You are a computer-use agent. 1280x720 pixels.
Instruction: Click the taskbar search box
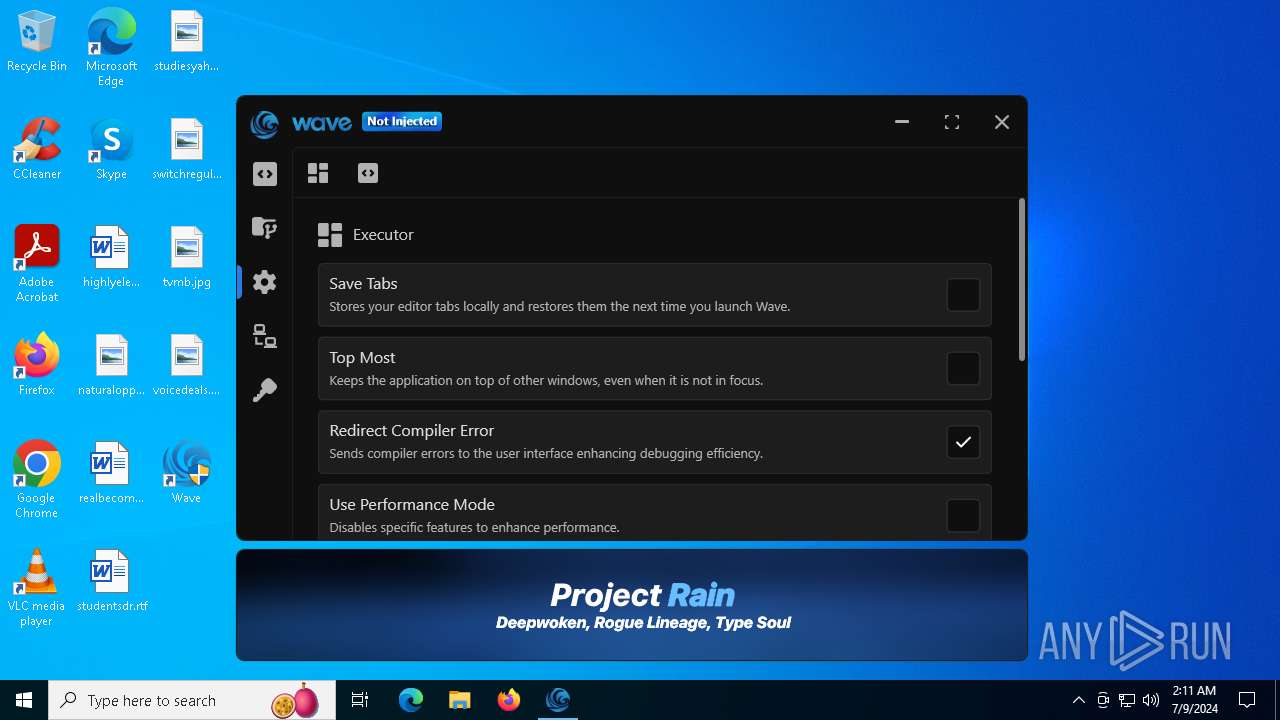193,700
